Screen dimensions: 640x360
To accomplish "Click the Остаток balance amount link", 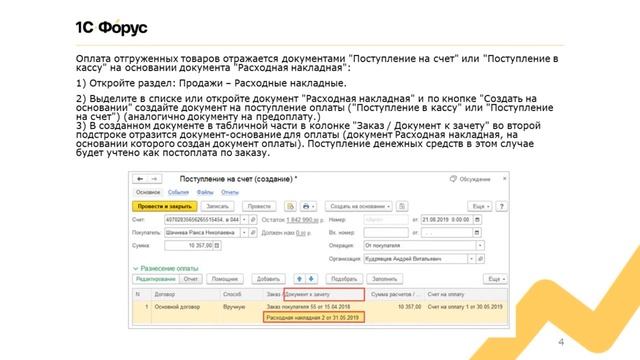I will click(303, 220).
